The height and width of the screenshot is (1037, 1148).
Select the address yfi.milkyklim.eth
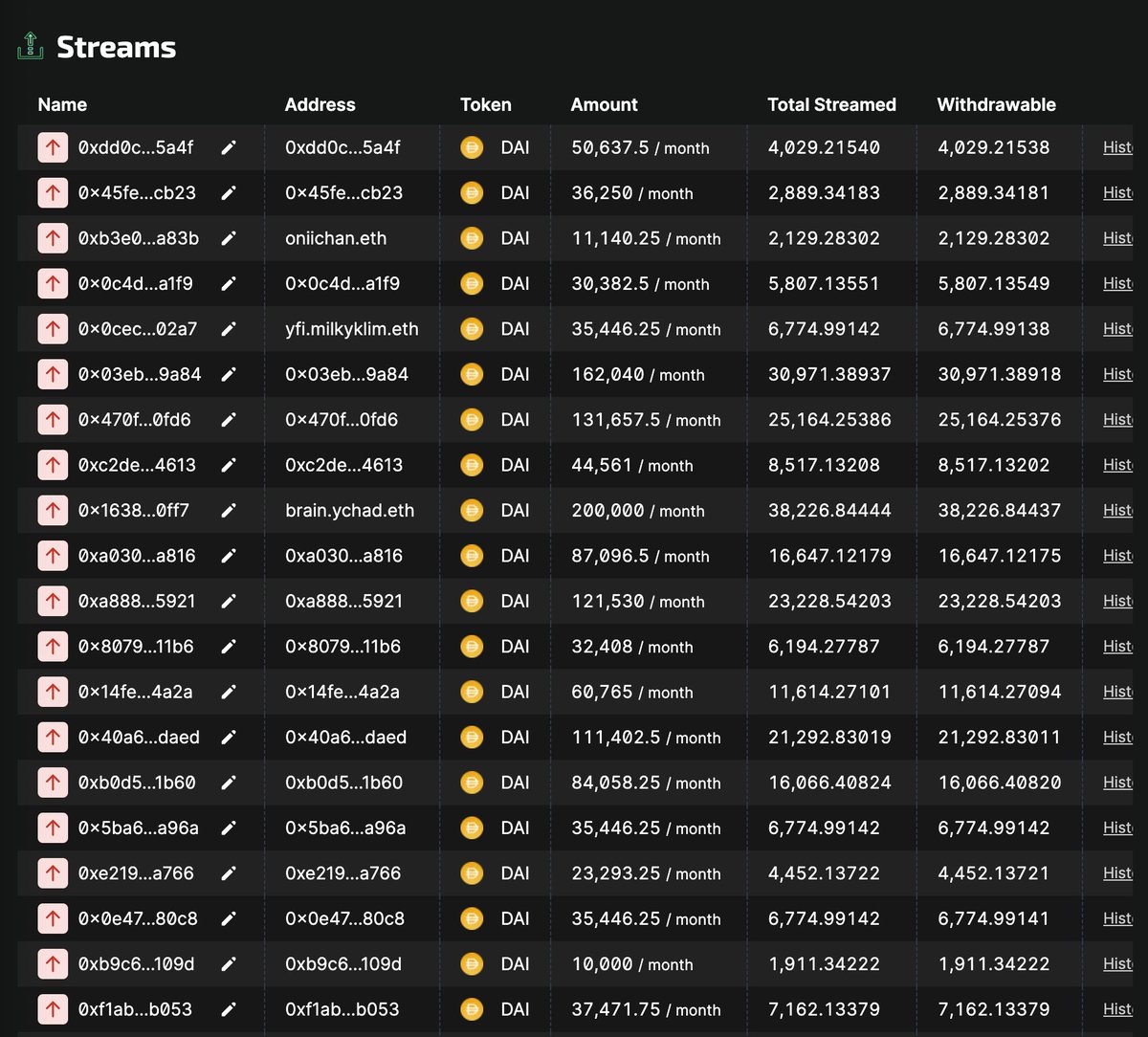[x=352, y=329]
